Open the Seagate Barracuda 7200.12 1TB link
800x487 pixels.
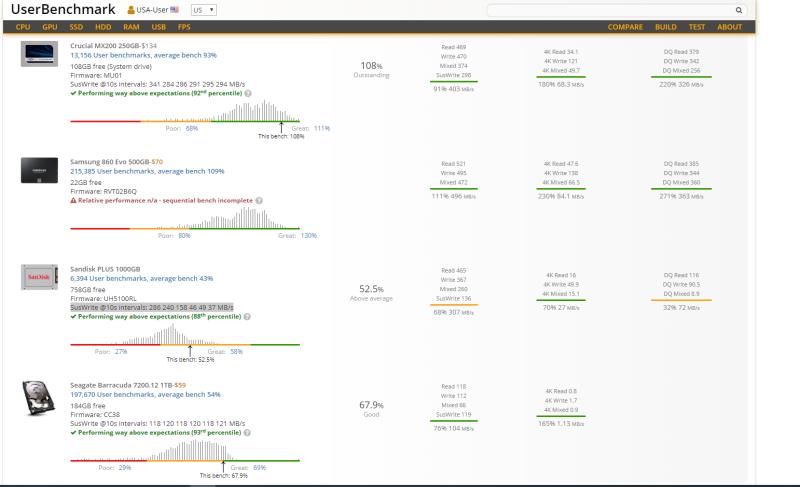click(122, 385)
